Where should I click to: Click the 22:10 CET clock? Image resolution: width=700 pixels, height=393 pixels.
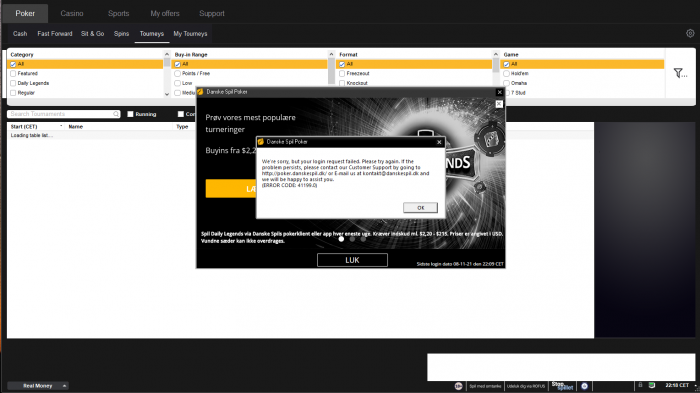point(677,385)
